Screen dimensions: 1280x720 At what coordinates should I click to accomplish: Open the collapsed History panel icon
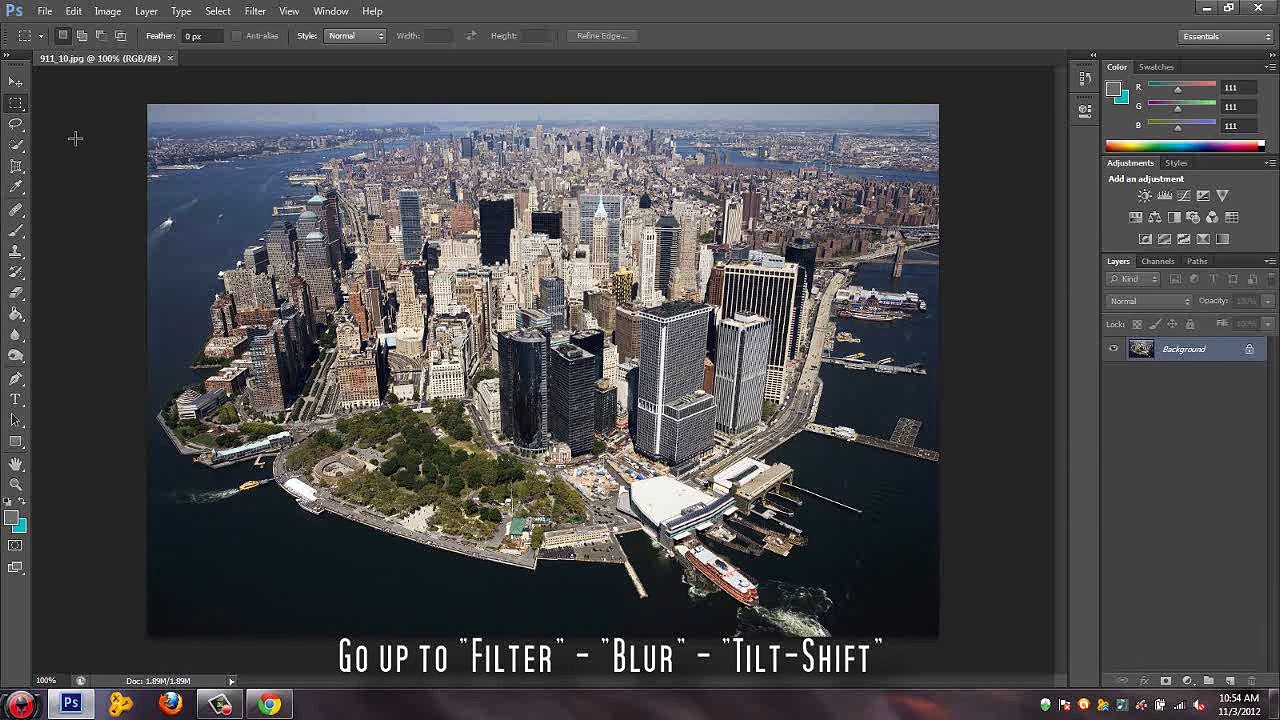click(x=1085, y=80)
